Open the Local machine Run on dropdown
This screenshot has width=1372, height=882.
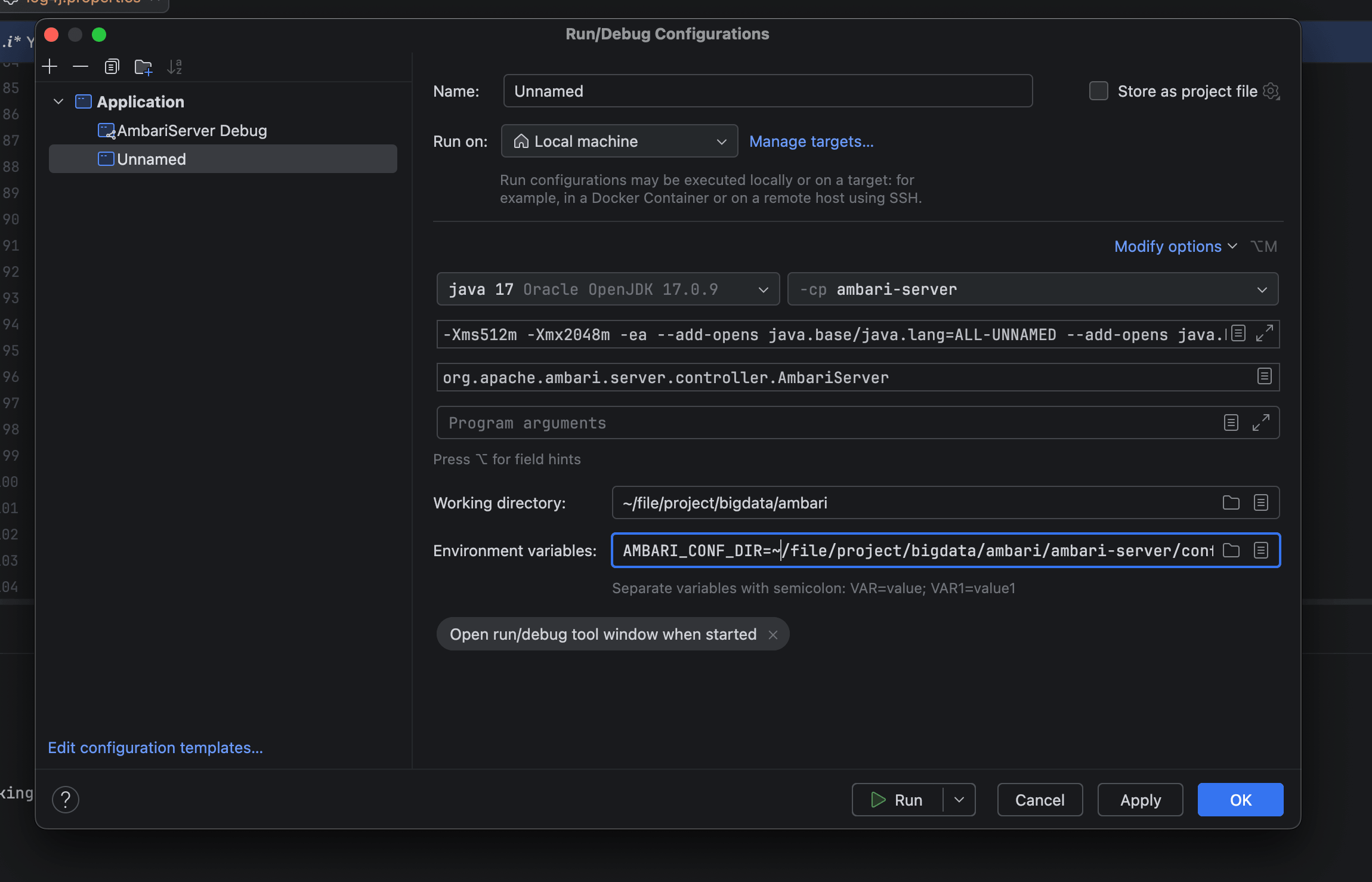619,141
